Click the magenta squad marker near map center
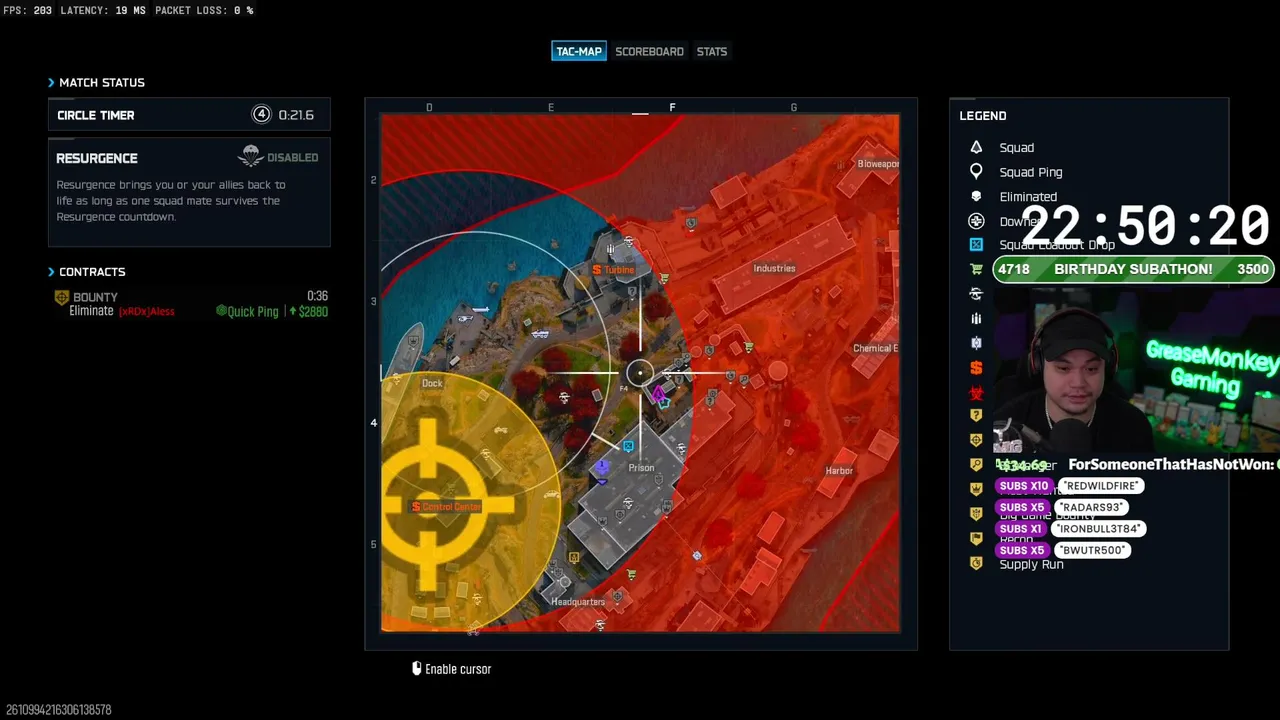The image size is (1280, 720). tap(658, 396)
